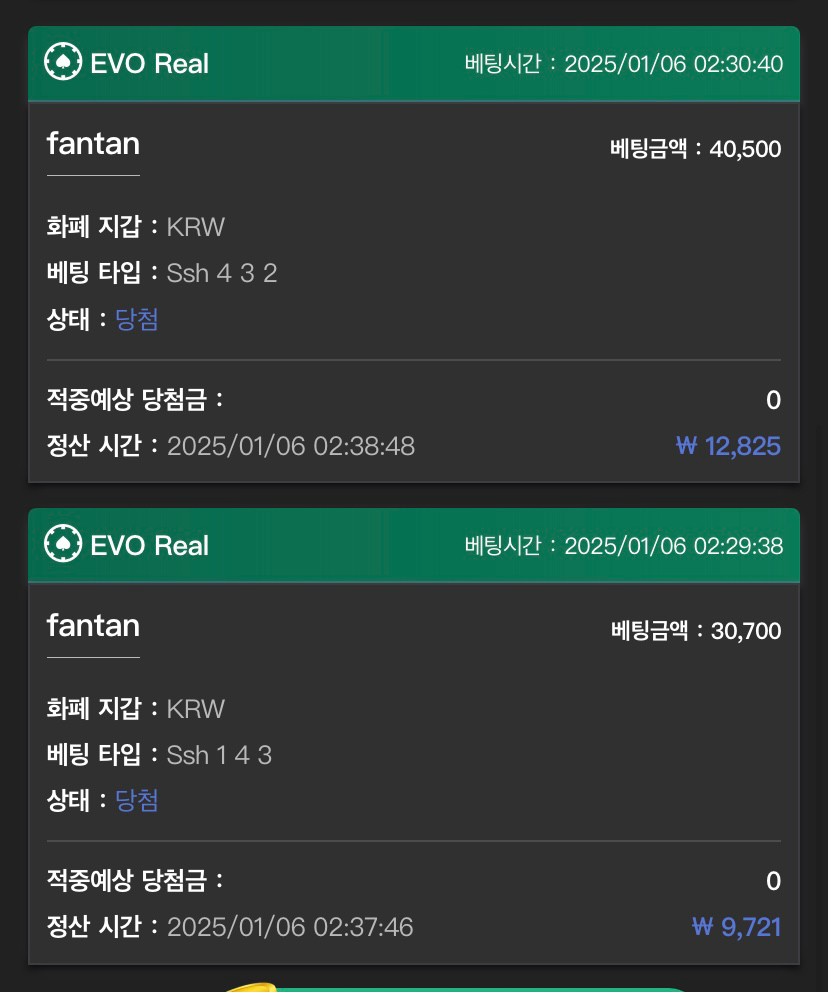Click the ₩ 12,825 payout amount
The width and height of the screenshot is (828, 992).
pos(728,446)
